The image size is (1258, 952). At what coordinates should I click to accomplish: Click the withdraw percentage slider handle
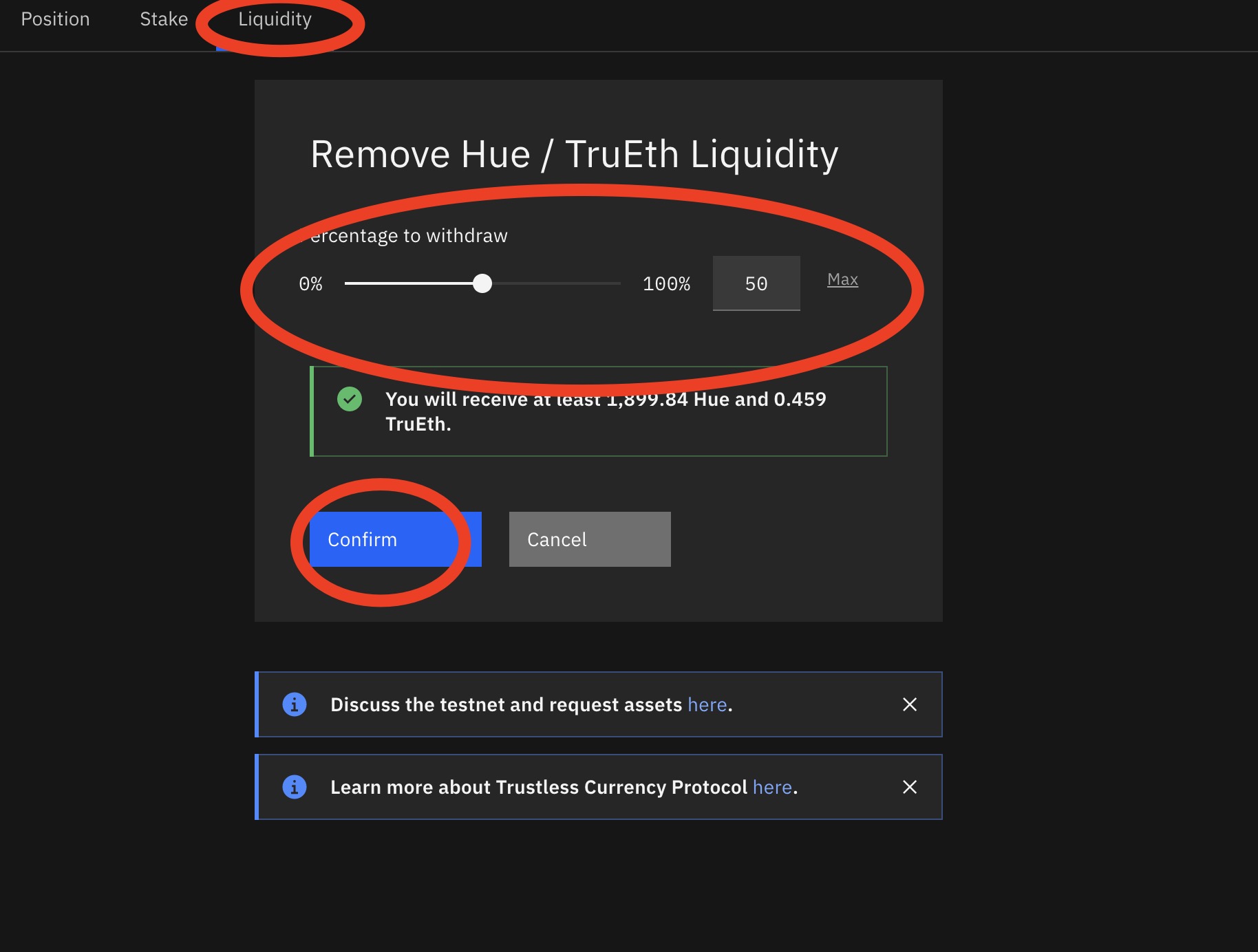pos(482,283)
